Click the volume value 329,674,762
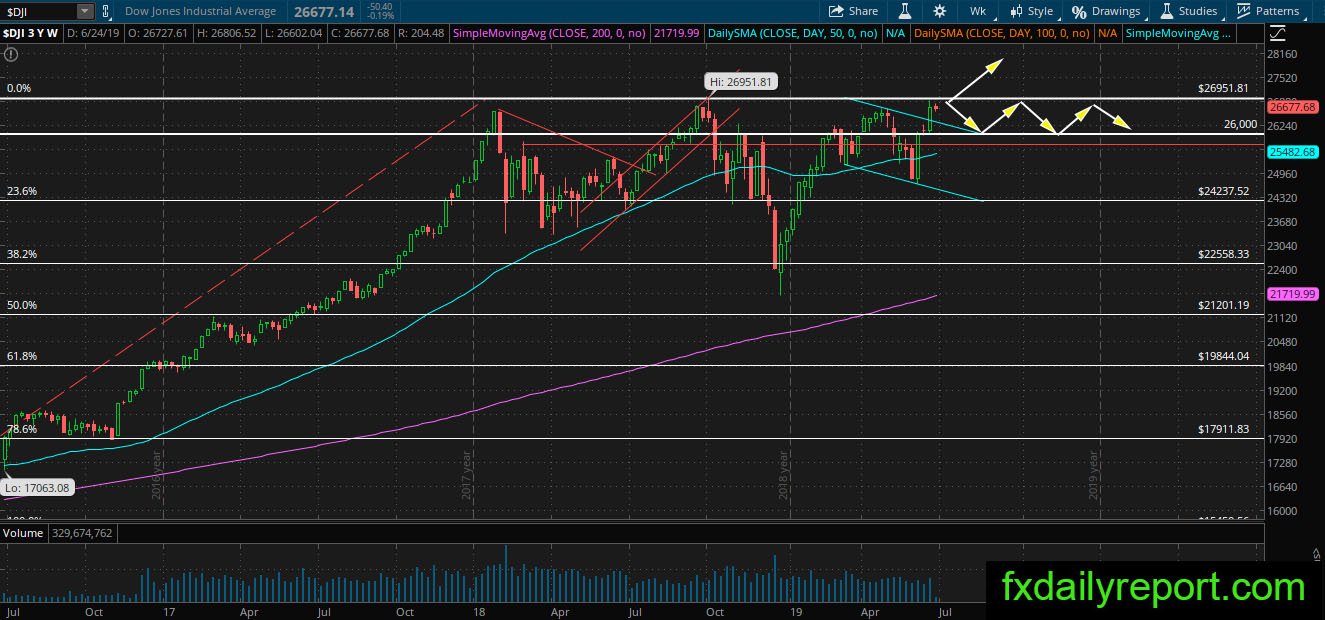Viewport: 1325px width, 620px height. (82, 533)
